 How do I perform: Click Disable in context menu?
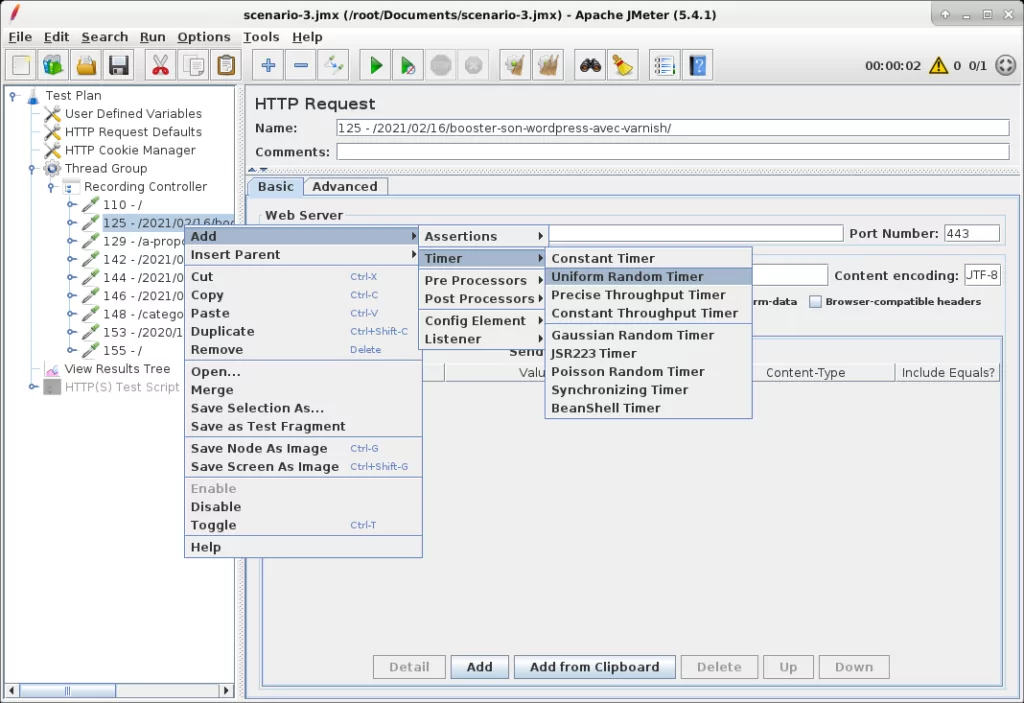coord(303,507)
